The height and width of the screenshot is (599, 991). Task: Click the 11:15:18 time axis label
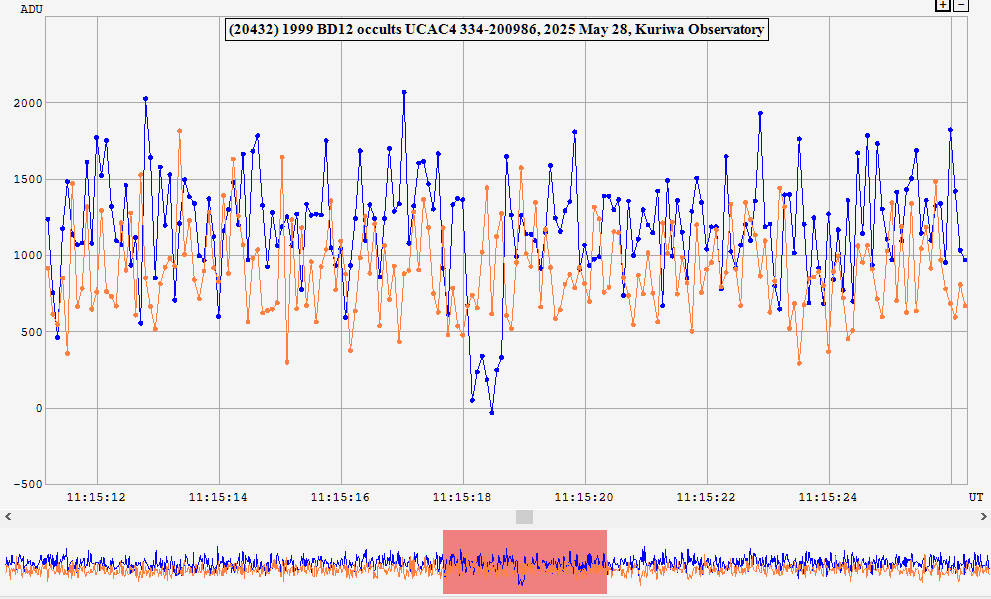462,497
